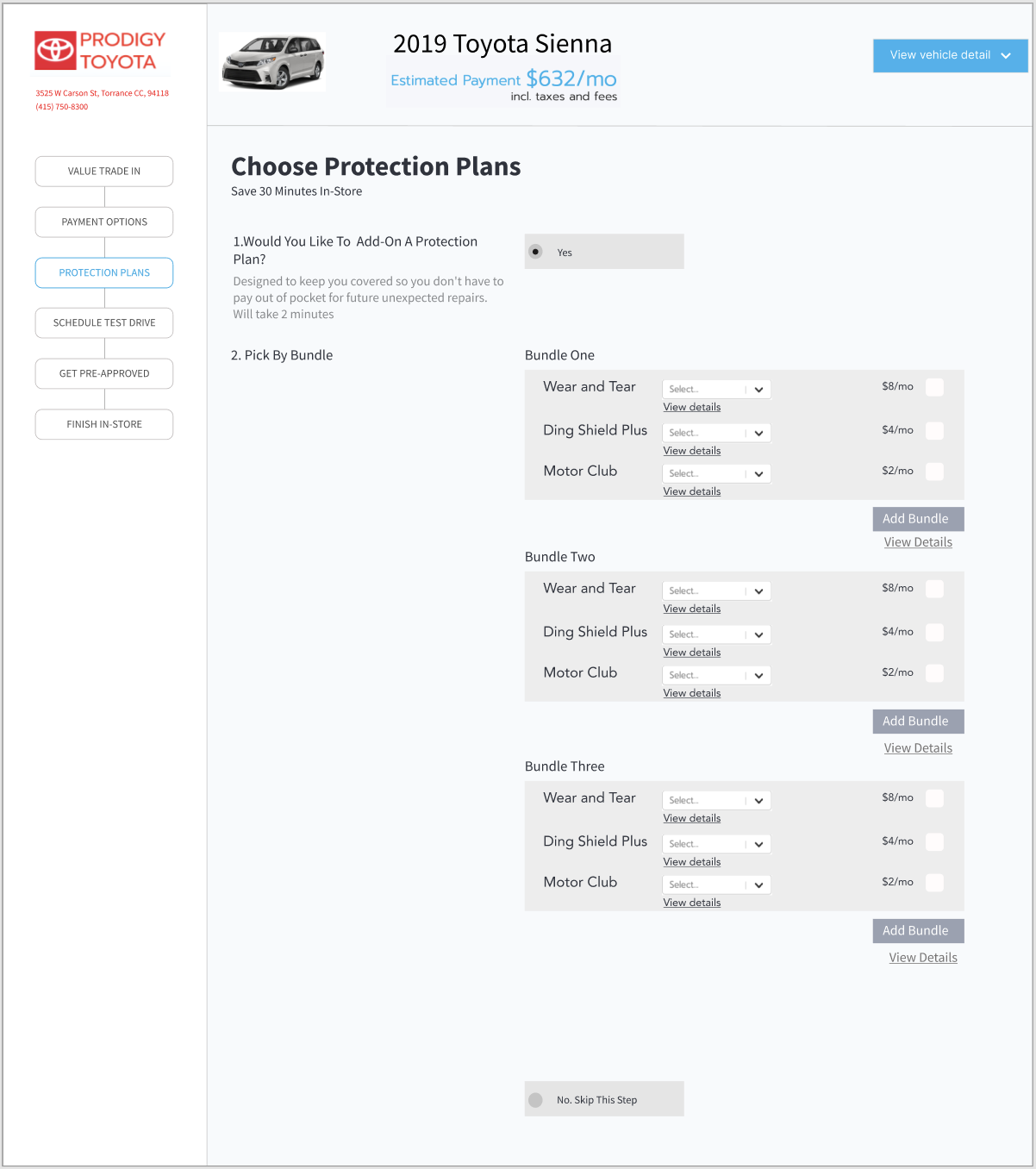
Task: Go to Payment Options step
Action: 104,222
